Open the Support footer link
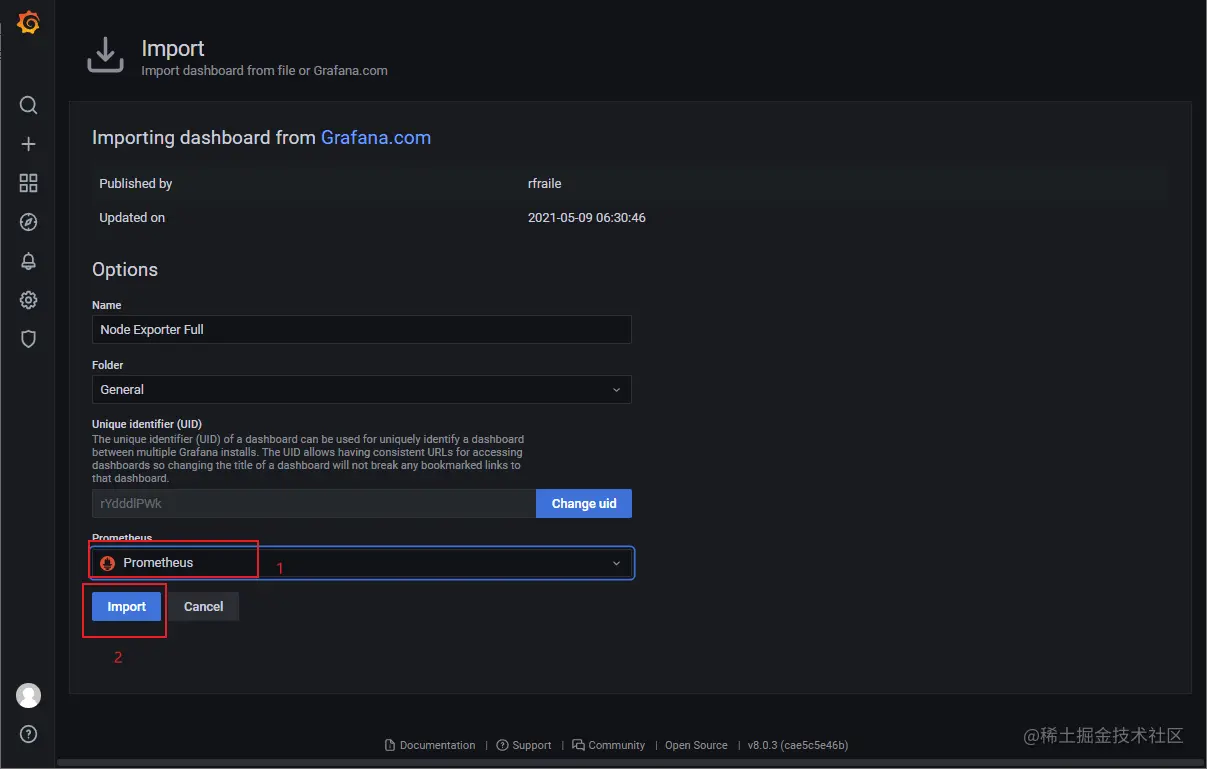The width and height of the screenshot is (1207, 769). 524,745
